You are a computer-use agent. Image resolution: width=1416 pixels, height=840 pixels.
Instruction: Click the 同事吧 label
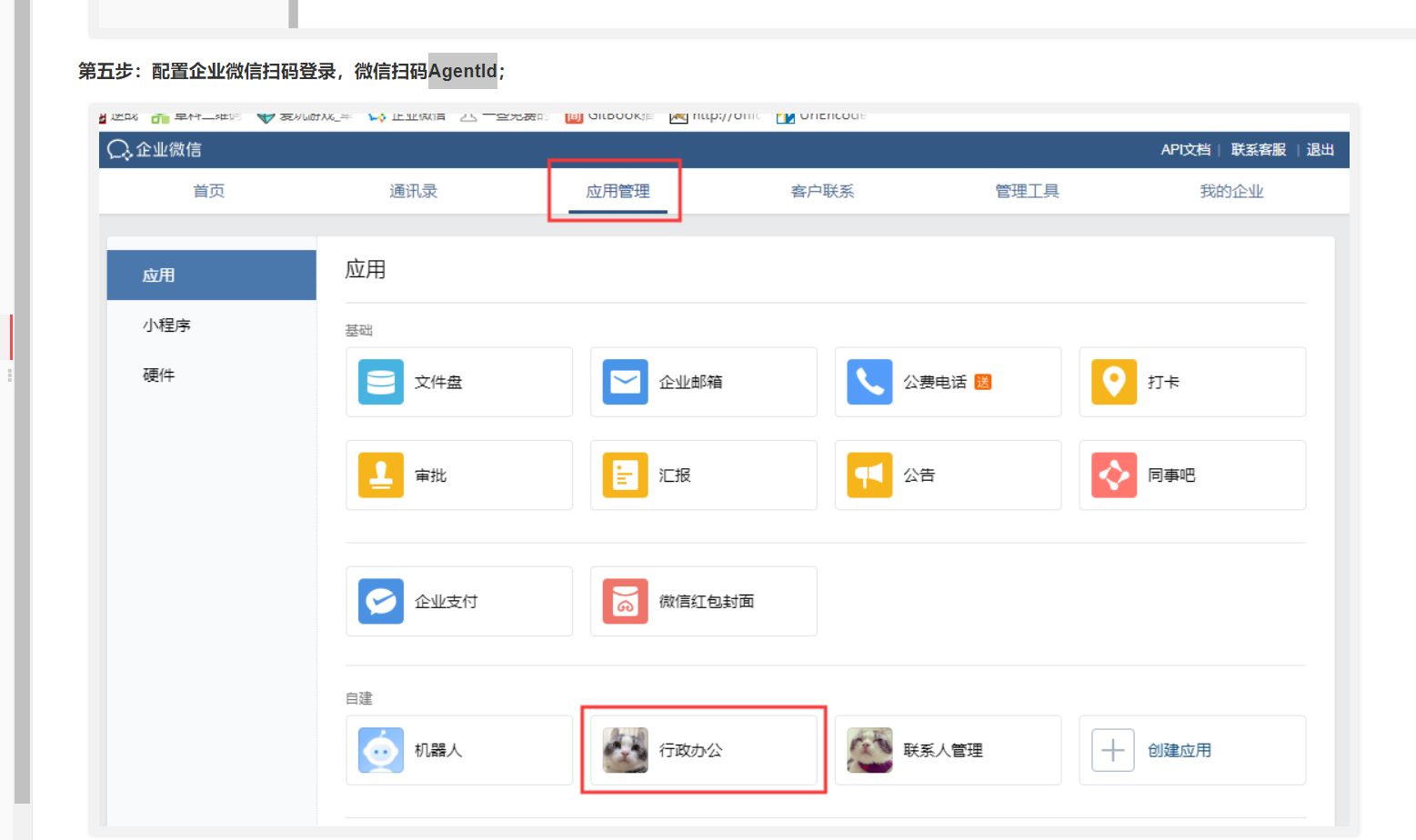pyautogui.click(x=1171, y=475)
